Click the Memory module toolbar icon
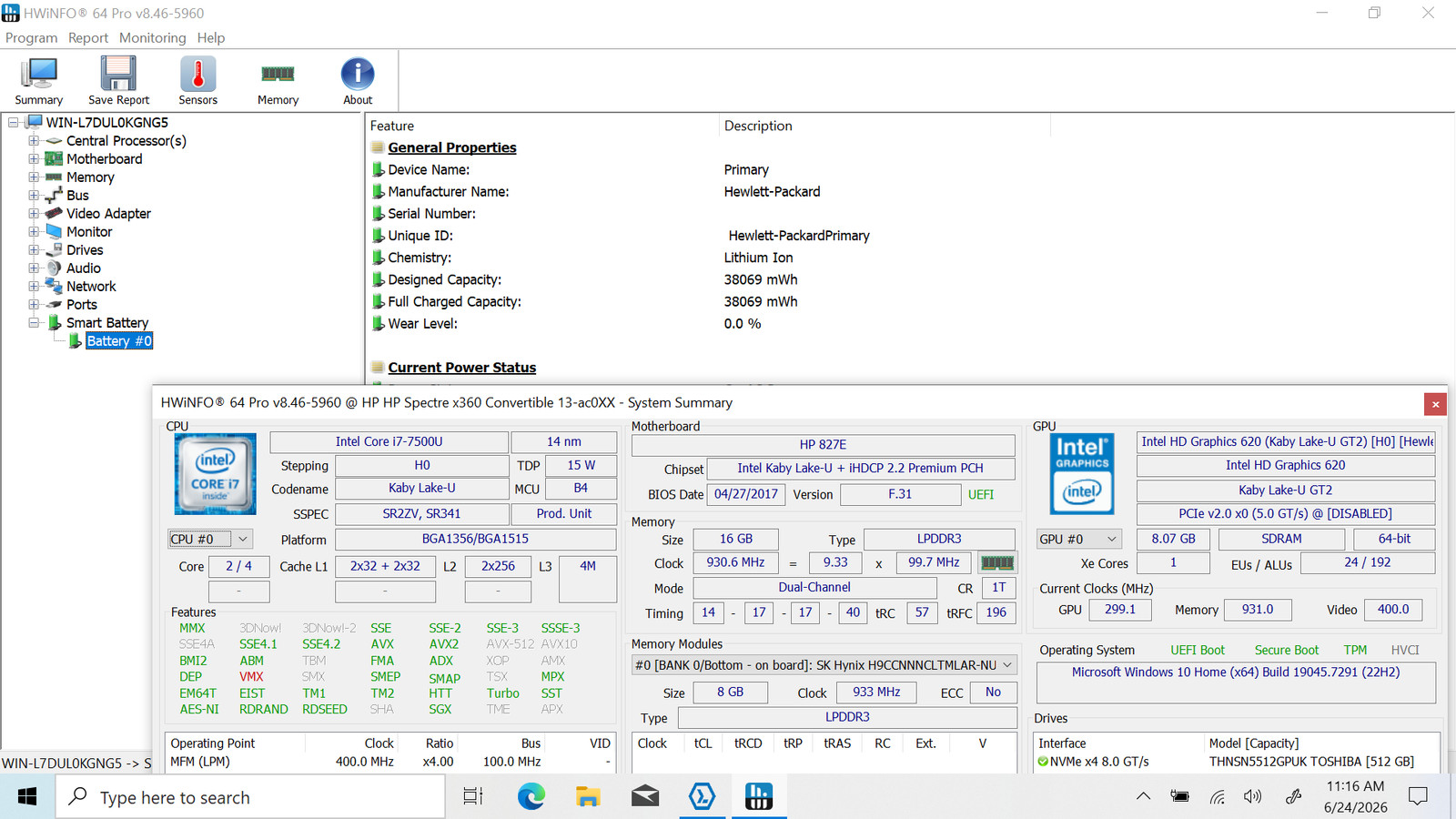The width and height of the screenshot is (1456, 819). [278, 81]
